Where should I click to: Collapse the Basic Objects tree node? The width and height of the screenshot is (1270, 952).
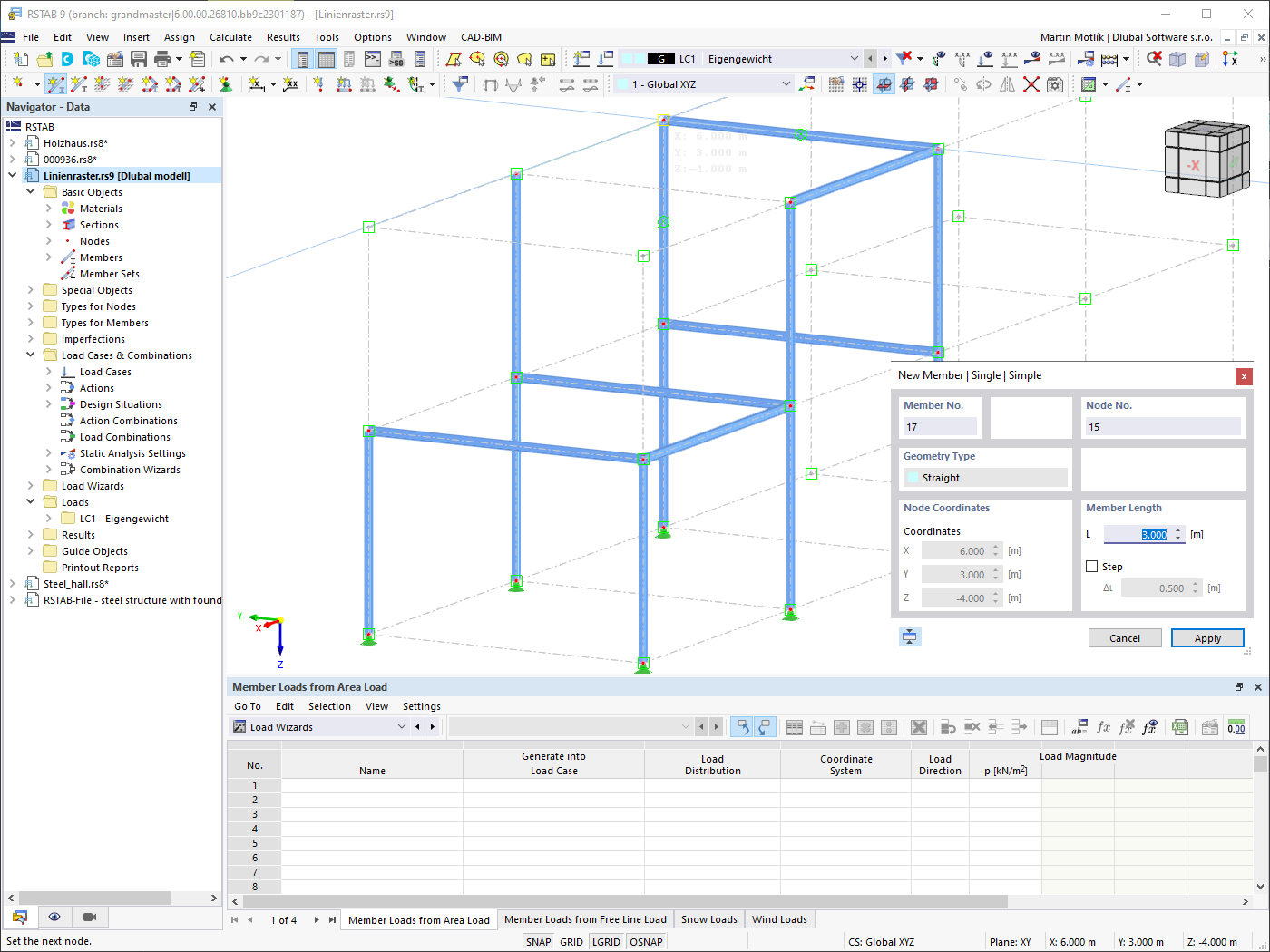[30, 192]
